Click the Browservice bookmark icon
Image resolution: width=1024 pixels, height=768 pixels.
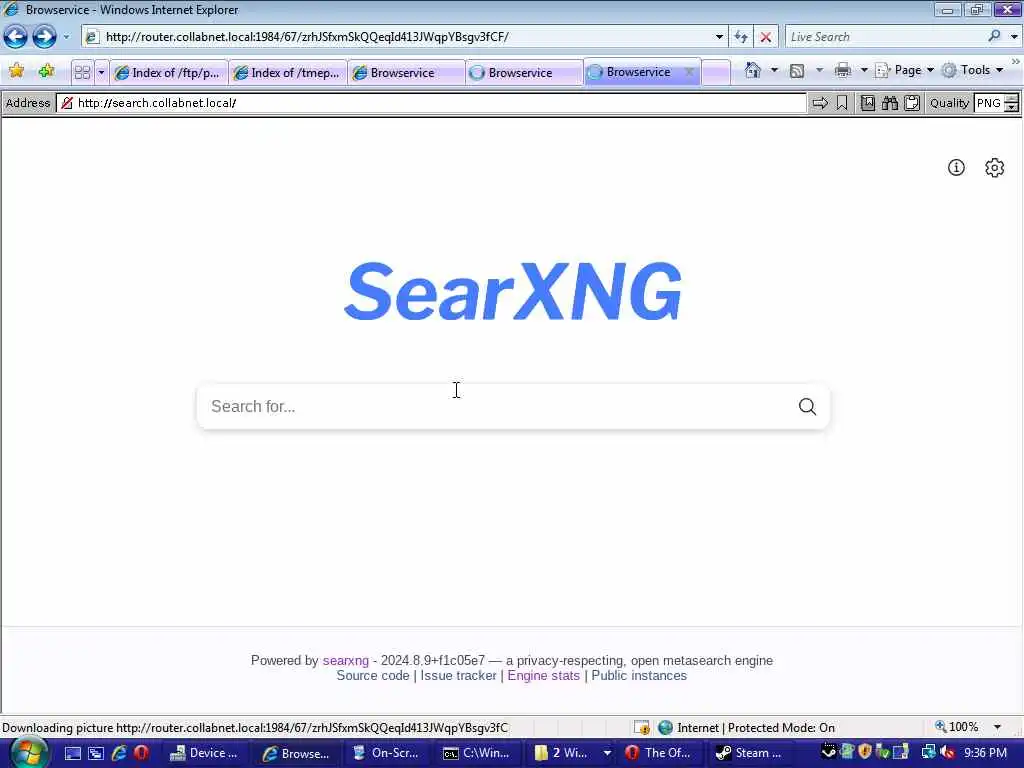(842, 103)
